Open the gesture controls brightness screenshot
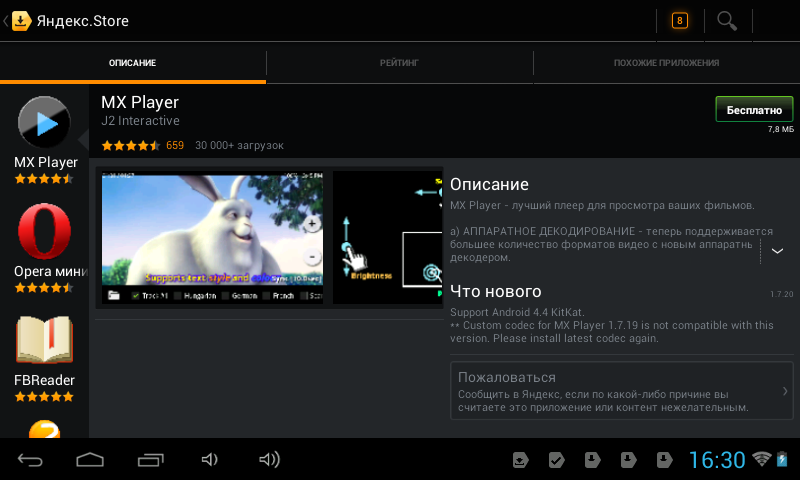Viewport: 800px width, 480px height. pos(388,236)
